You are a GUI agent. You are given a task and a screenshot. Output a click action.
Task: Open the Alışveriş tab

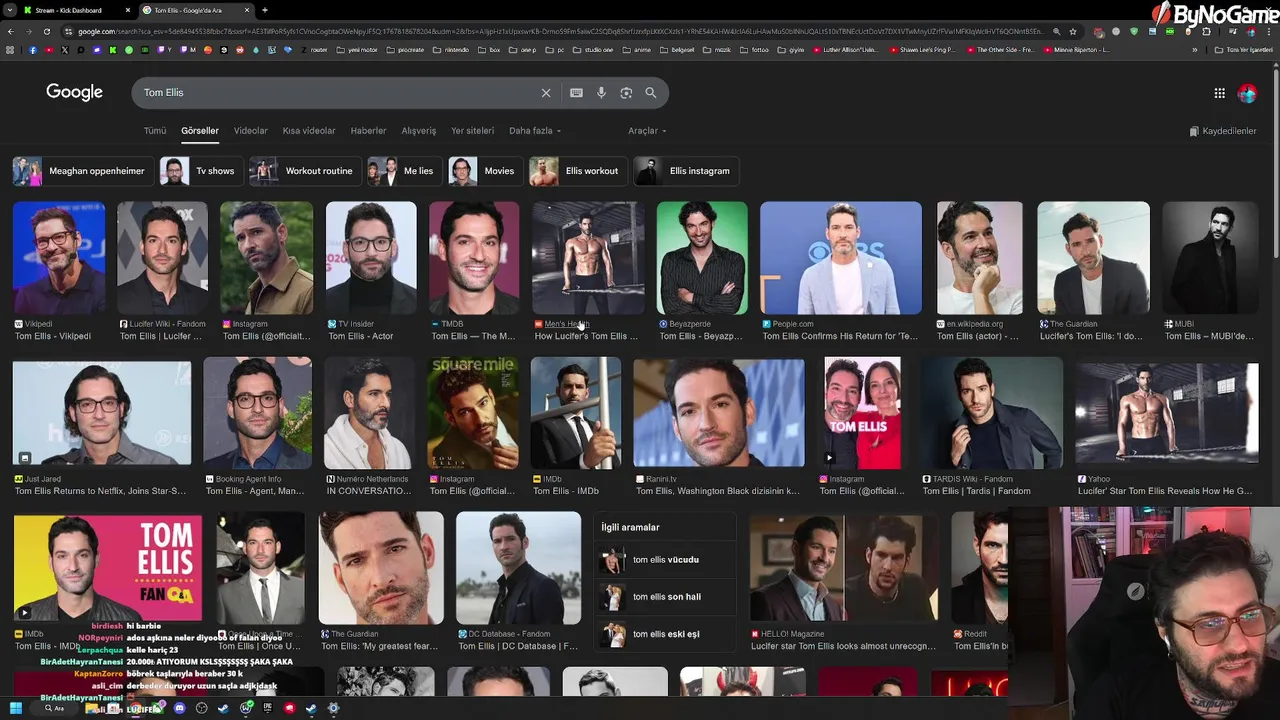coord(419,131)
